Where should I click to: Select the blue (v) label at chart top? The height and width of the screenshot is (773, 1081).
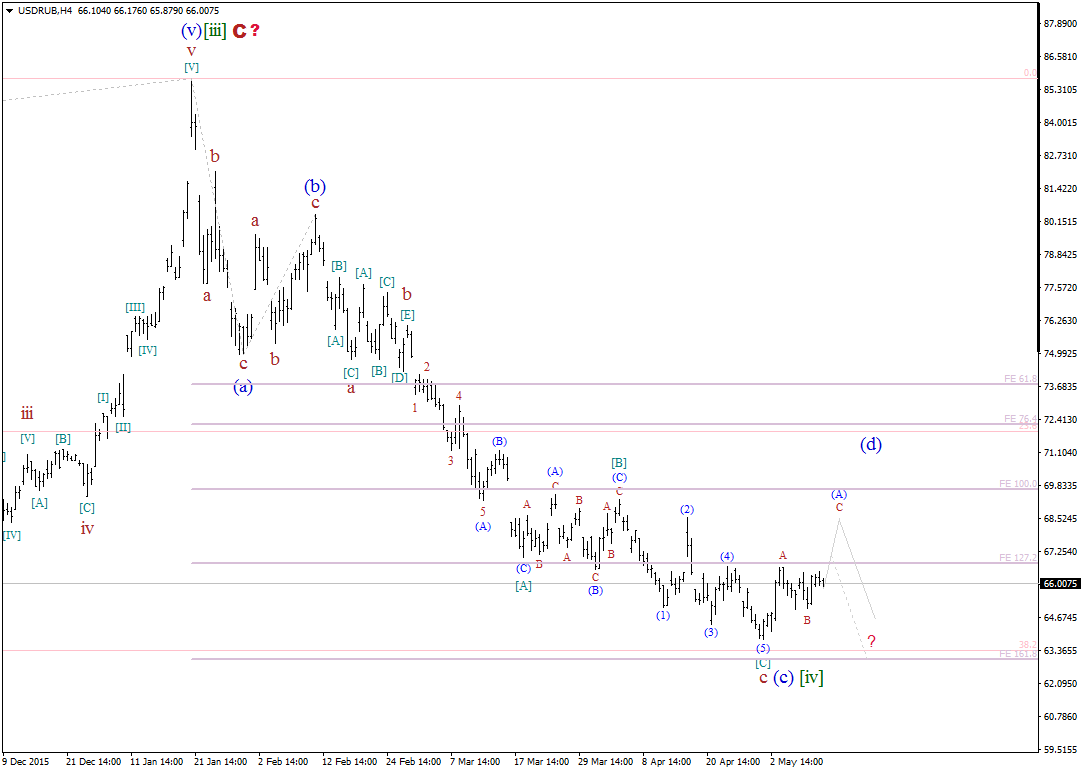click(x=191, y=30)
